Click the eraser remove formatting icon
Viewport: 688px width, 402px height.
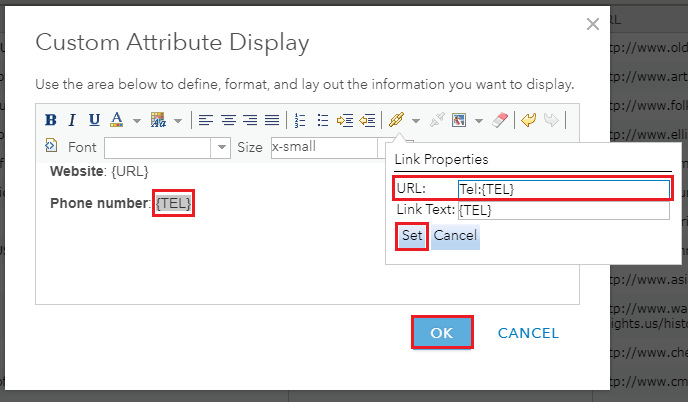tap(502, 120)
